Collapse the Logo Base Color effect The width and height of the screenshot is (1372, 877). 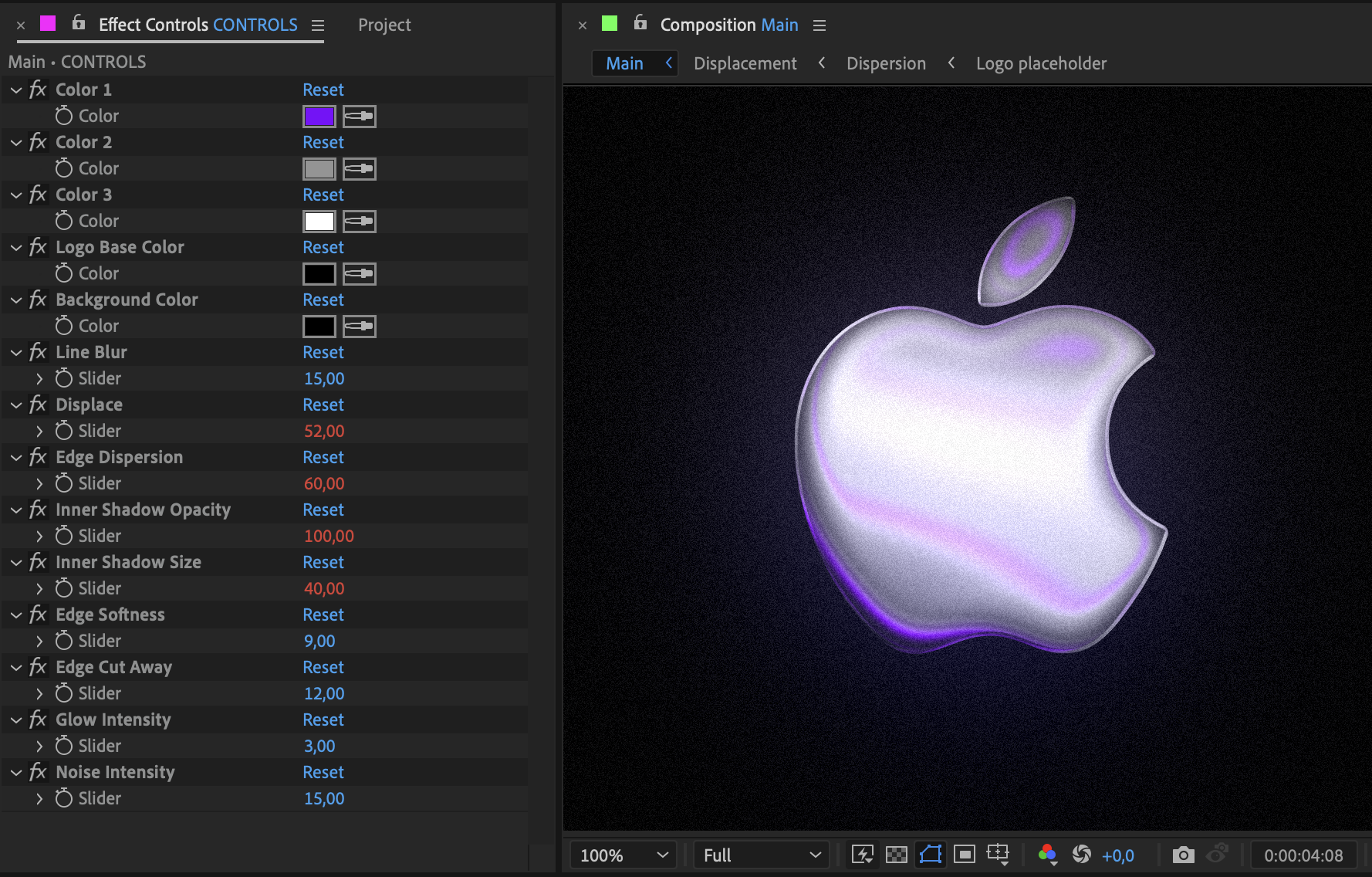[16, 248]
